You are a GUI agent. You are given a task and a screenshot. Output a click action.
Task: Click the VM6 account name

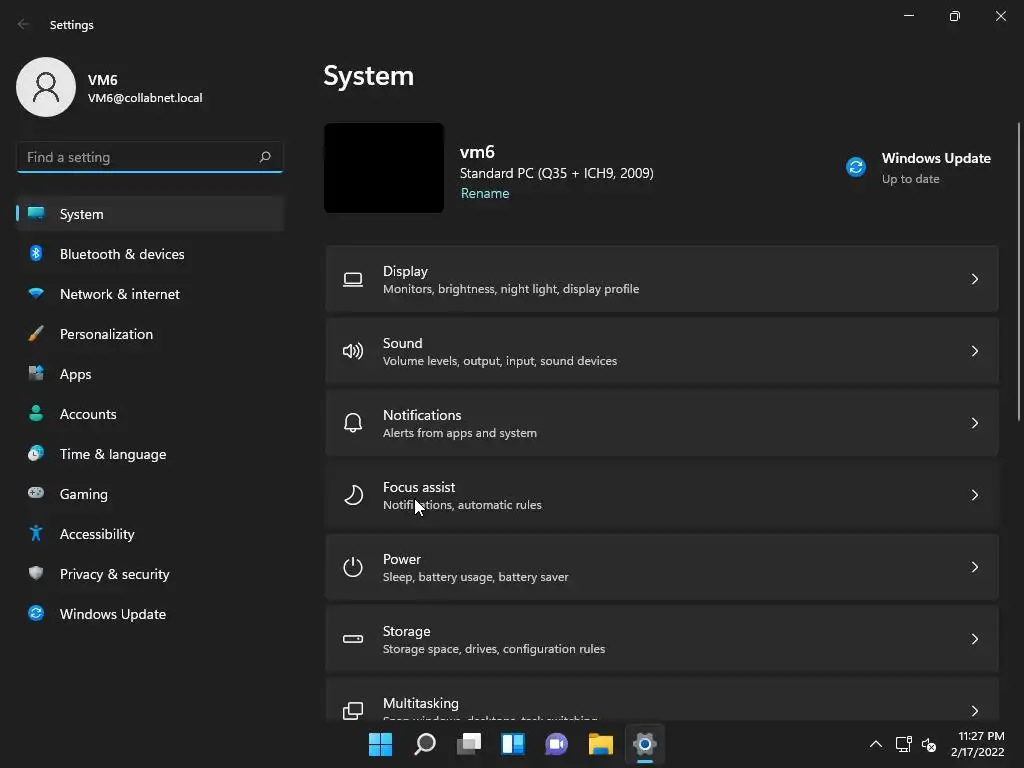click(103, 80)
